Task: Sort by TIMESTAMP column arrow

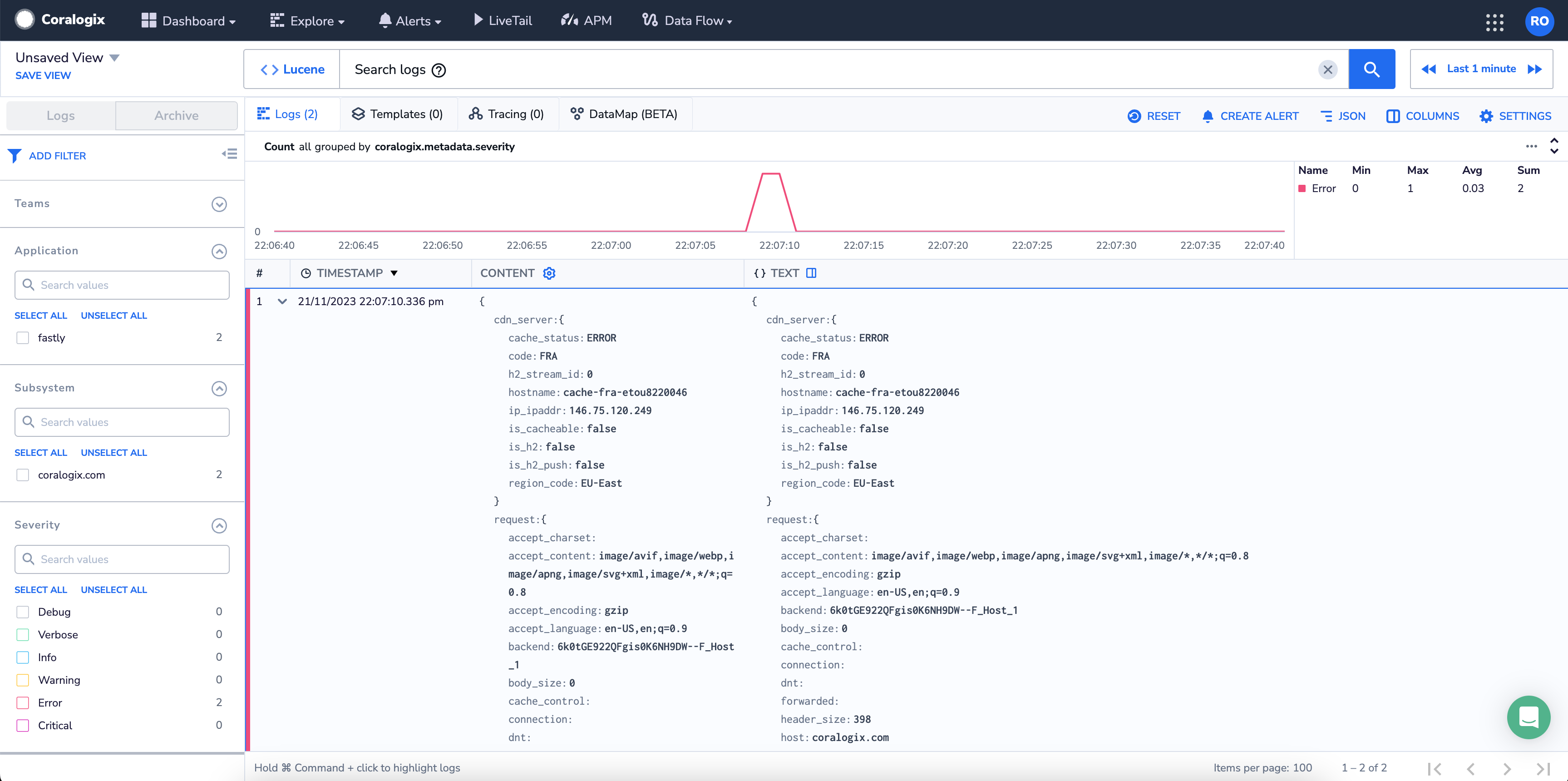Action: pyautogui.click(x=394, y=273)
